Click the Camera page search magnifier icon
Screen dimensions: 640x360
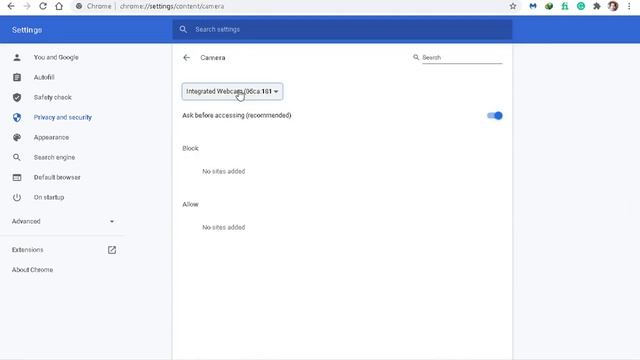416,58
